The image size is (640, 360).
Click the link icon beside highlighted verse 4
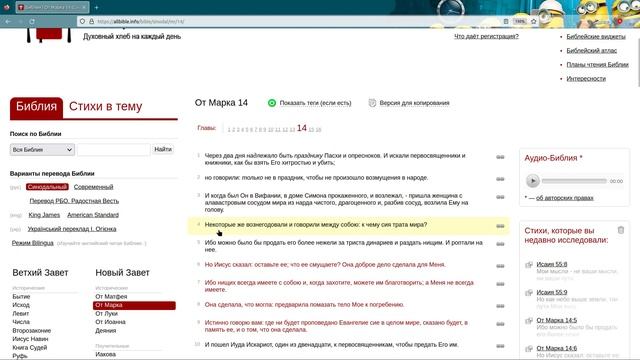tap(500, 226)
